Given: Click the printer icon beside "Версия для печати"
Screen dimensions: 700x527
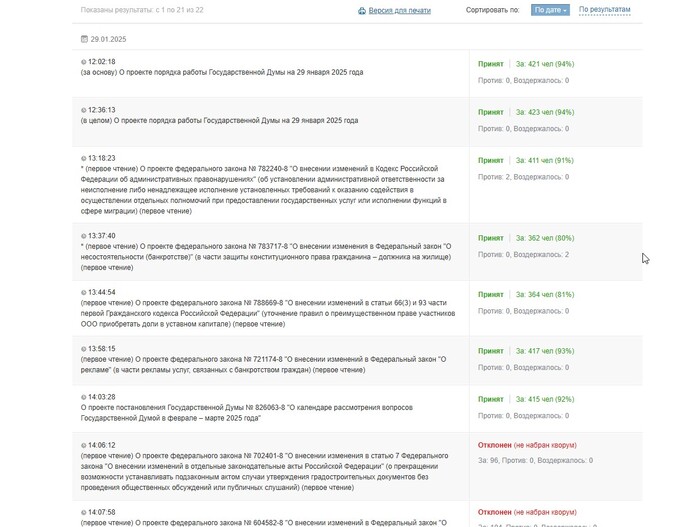Looking at the screenshot, I should [362, 11].
